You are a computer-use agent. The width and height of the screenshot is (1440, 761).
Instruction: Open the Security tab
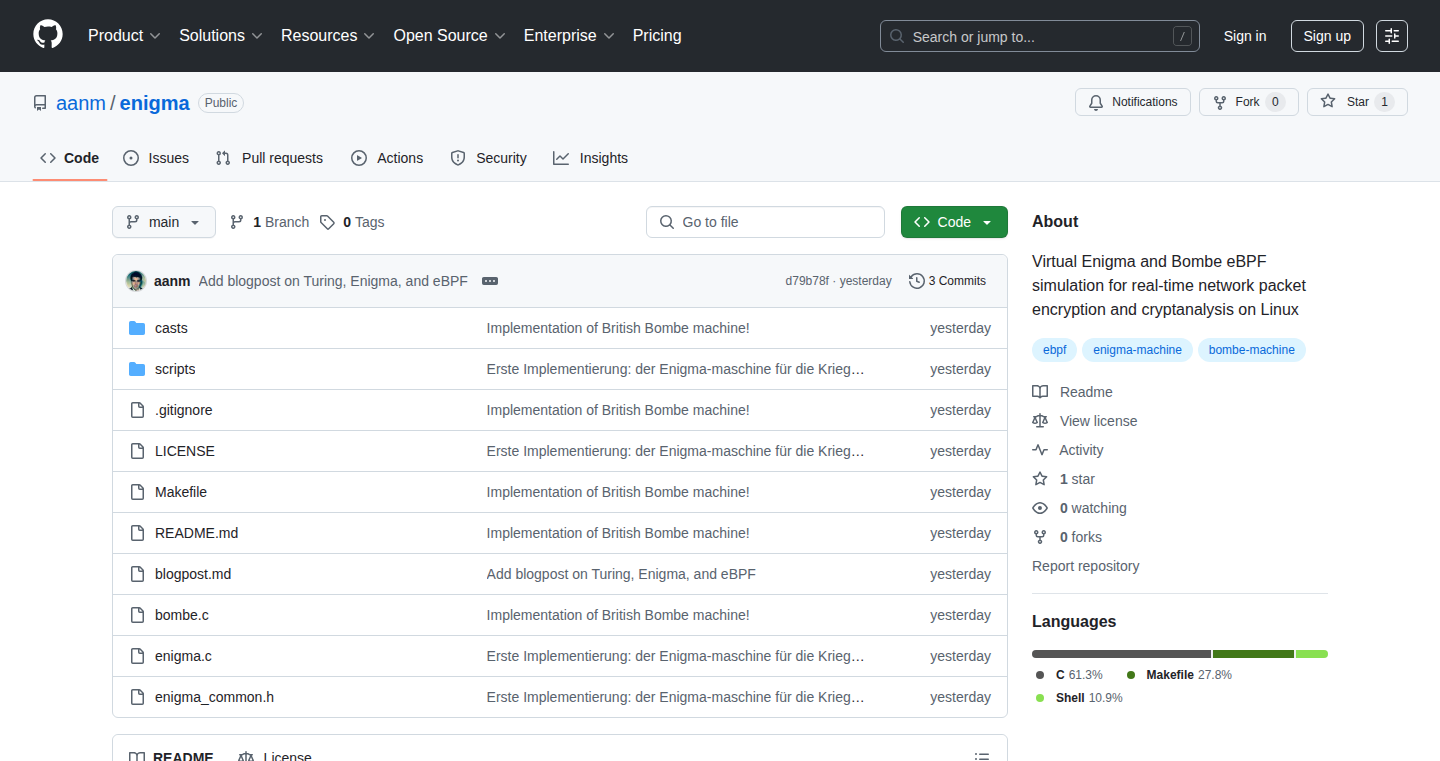(x=488, y=158)
